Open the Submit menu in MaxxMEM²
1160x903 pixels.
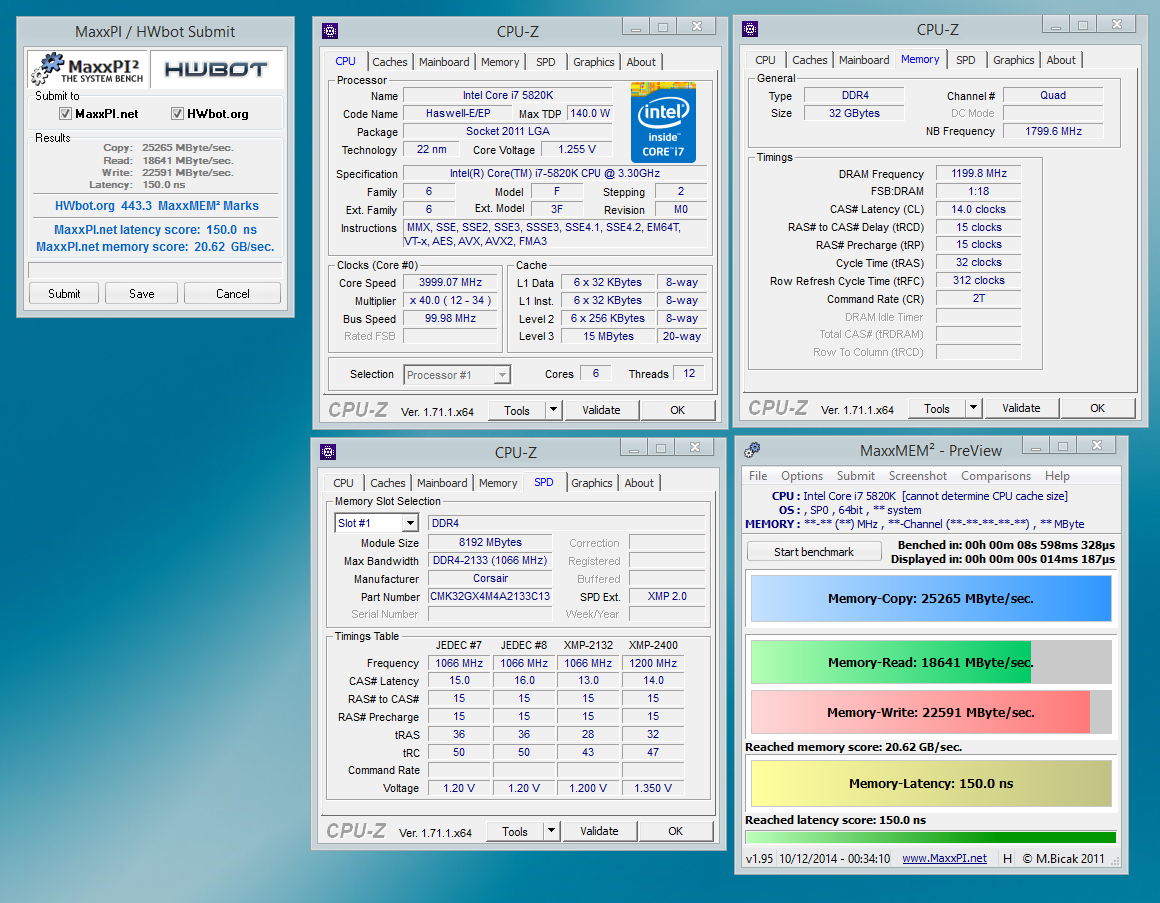(855, 476)
